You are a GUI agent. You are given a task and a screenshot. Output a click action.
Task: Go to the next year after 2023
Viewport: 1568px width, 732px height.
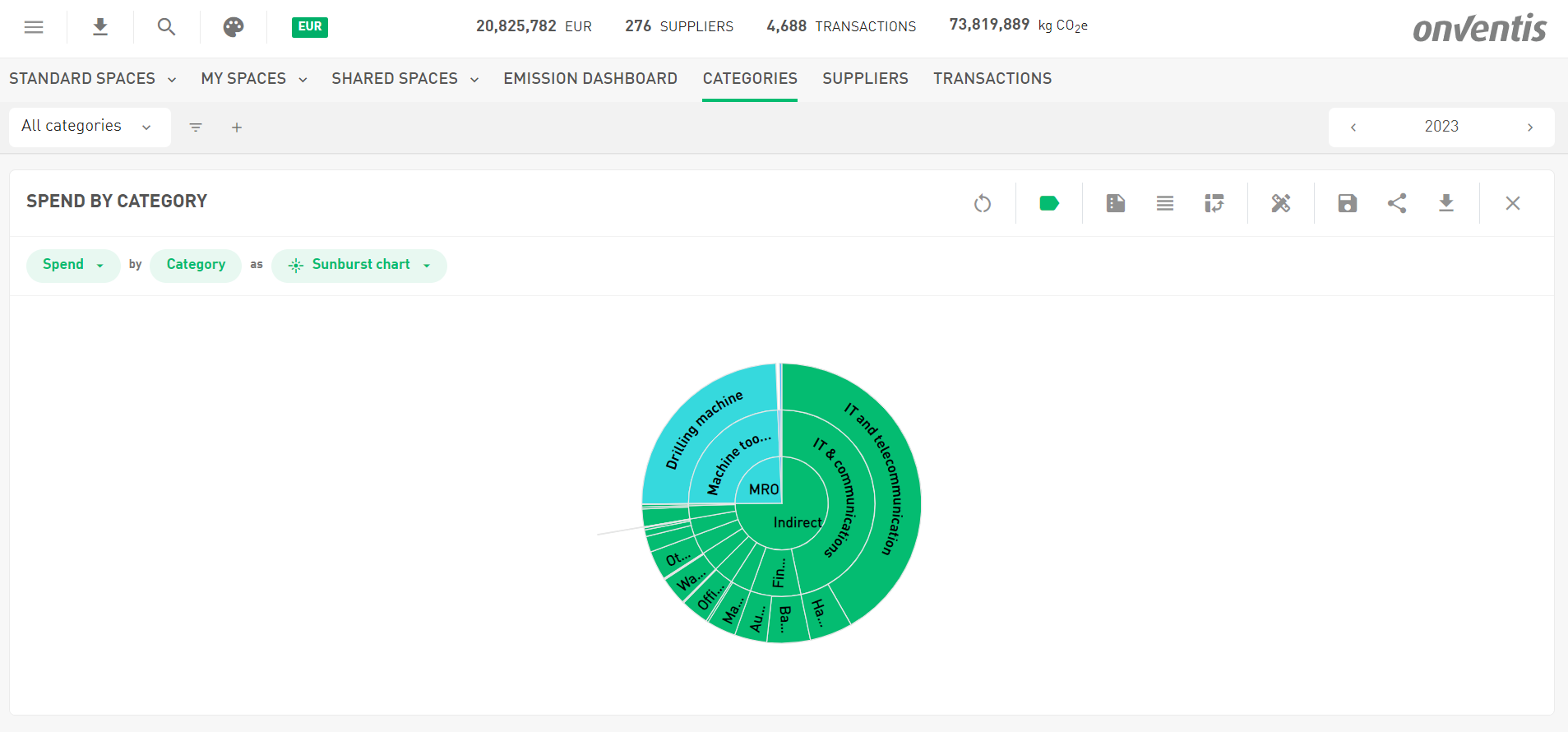click(1529, 127)
